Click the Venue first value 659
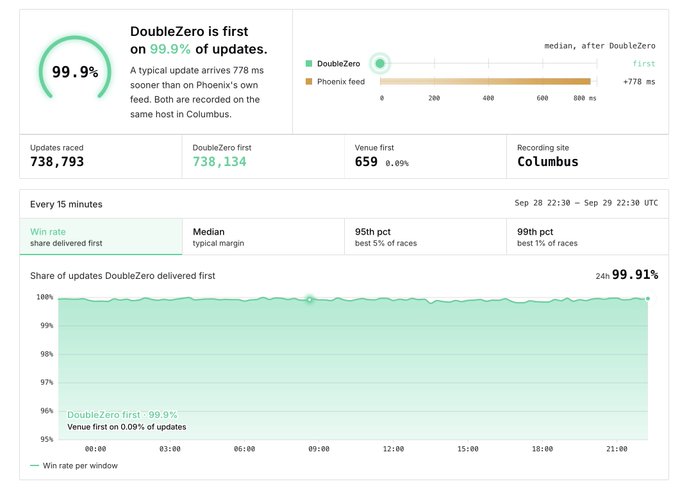 tap(366, 162)
